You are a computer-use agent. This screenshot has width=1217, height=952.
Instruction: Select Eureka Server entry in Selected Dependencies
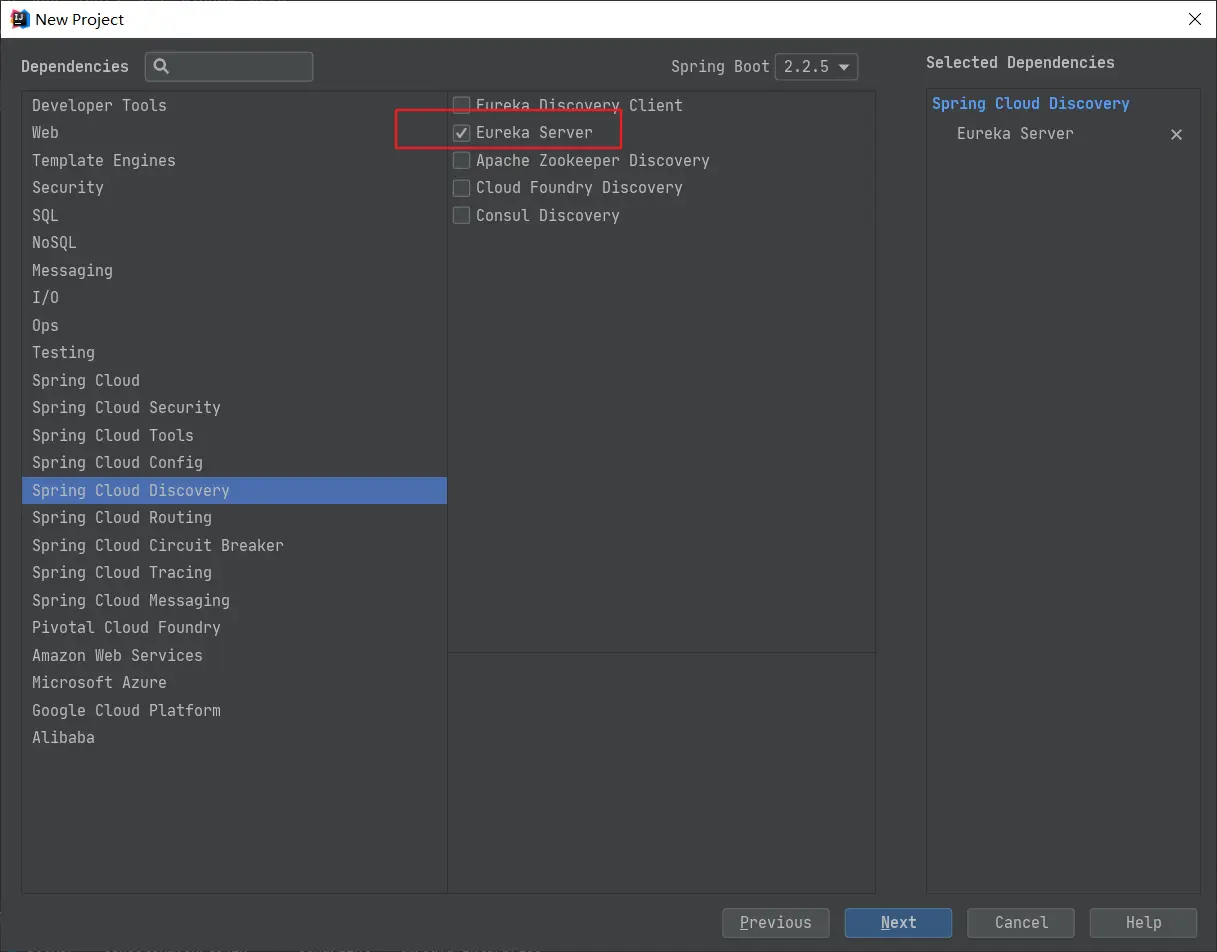(x=1015, y=134)
